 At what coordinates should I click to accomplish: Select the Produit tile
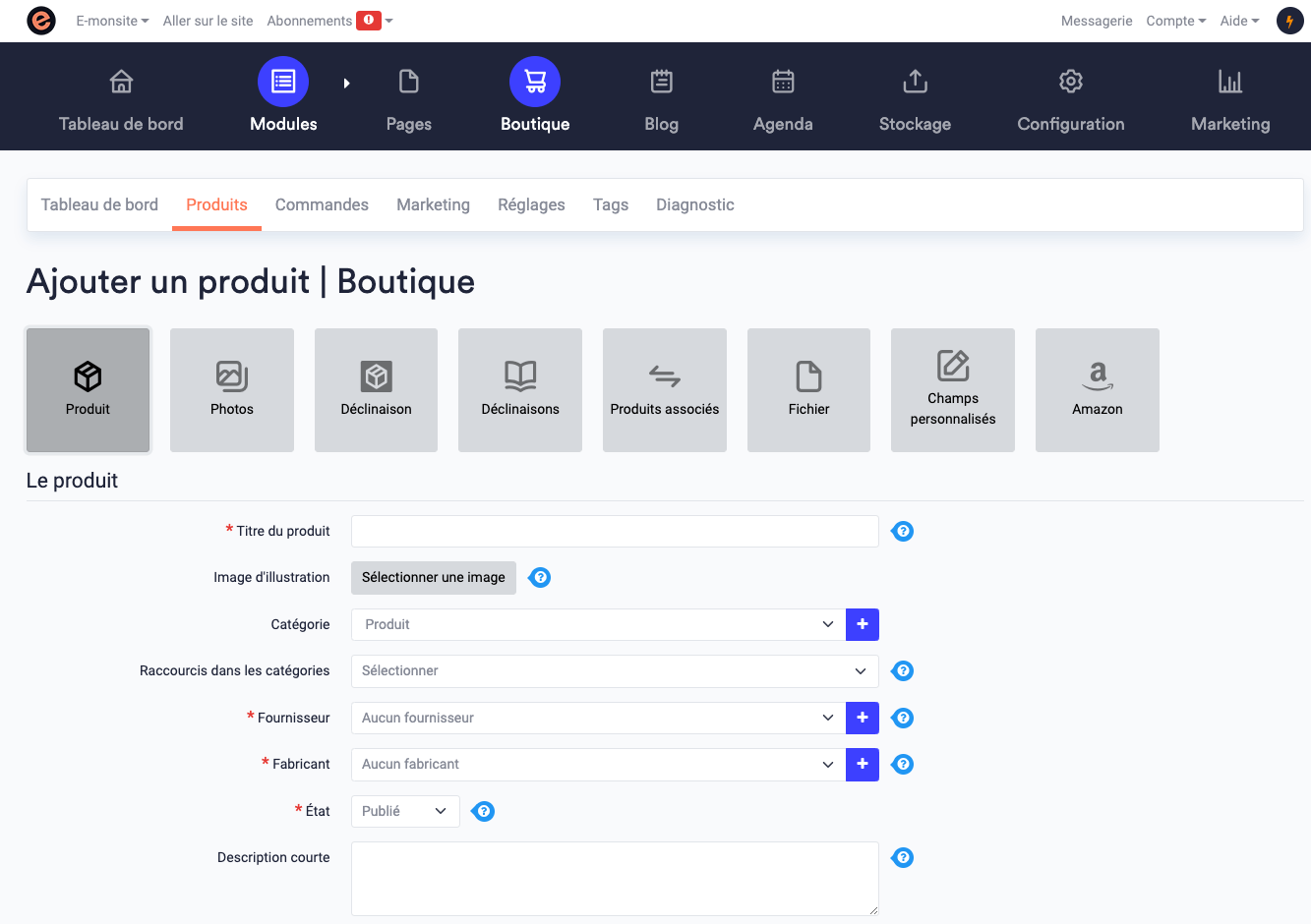89,390
